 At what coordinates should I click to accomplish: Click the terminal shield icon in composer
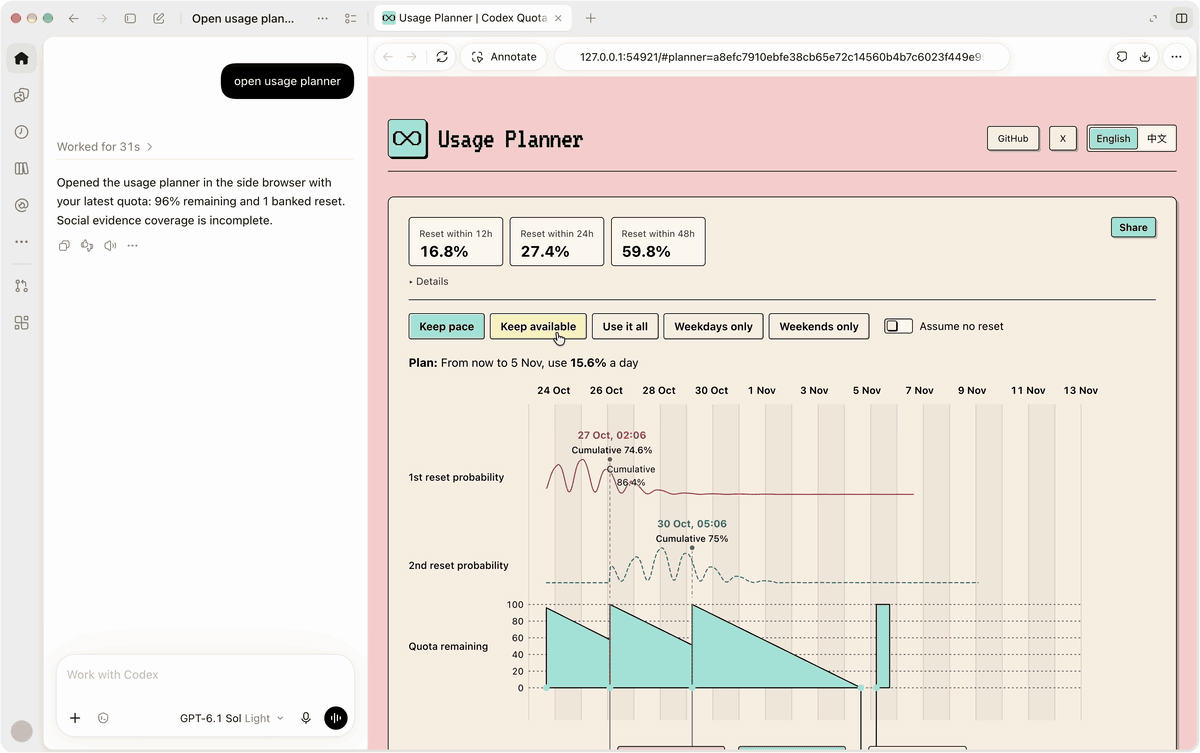pyautogui.click(x=104, y=718)
